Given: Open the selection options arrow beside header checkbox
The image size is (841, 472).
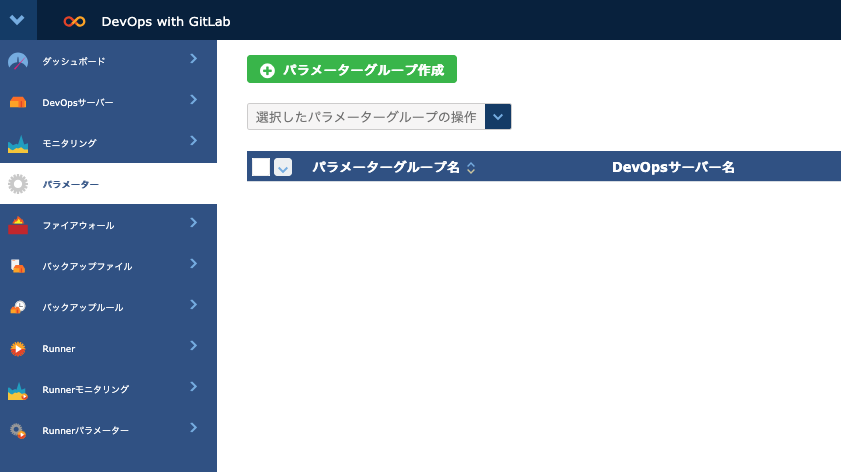Looking at the screenshot, I should tap(283, 167).
